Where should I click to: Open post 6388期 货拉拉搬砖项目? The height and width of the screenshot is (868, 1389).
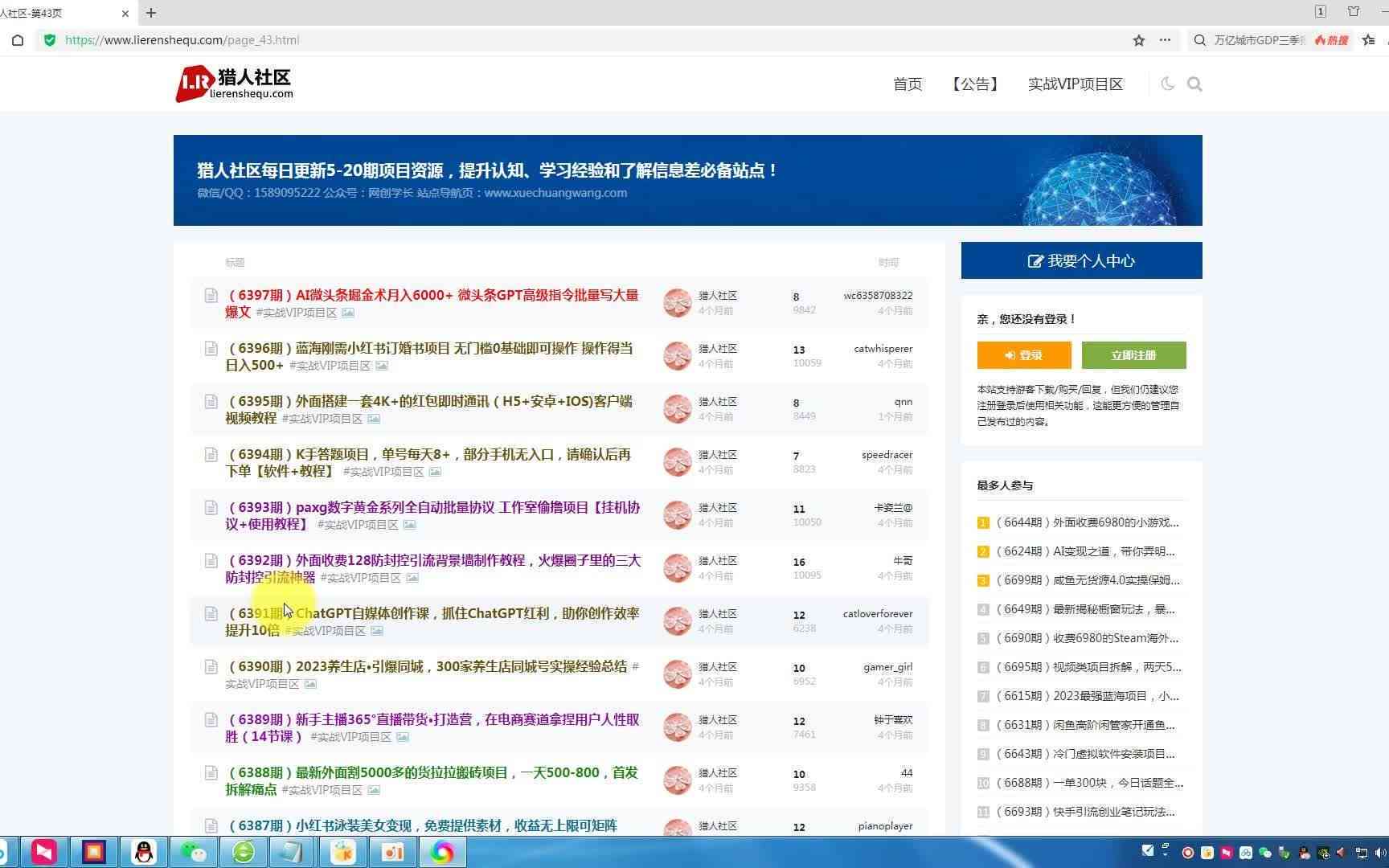[x=432, y=780]
